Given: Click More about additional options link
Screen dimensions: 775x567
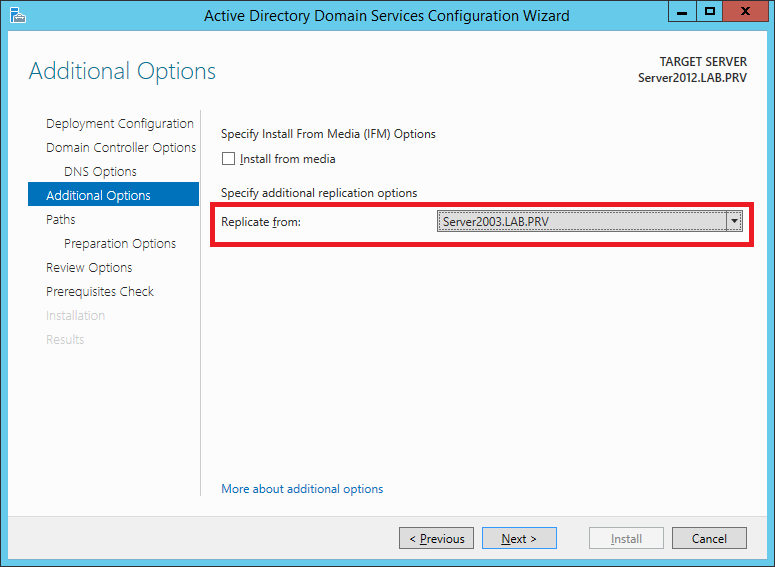Looking at the screenshot, I should [302, 489].
